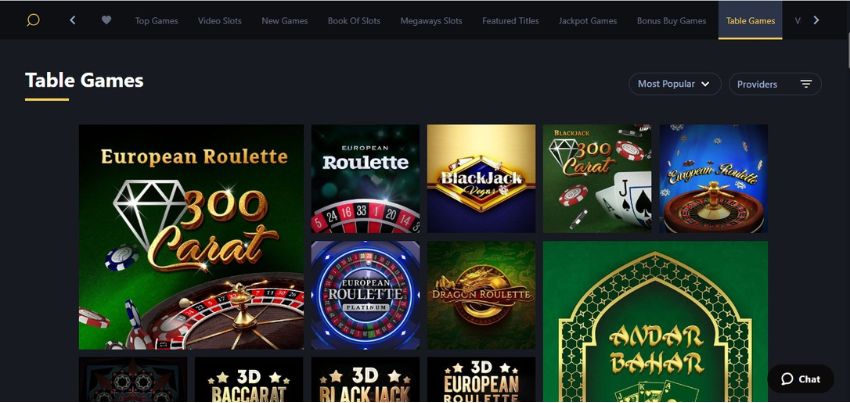Launch the BlackJack Vegas game tile
The image size is (850, 403).
tap(481, 179)
